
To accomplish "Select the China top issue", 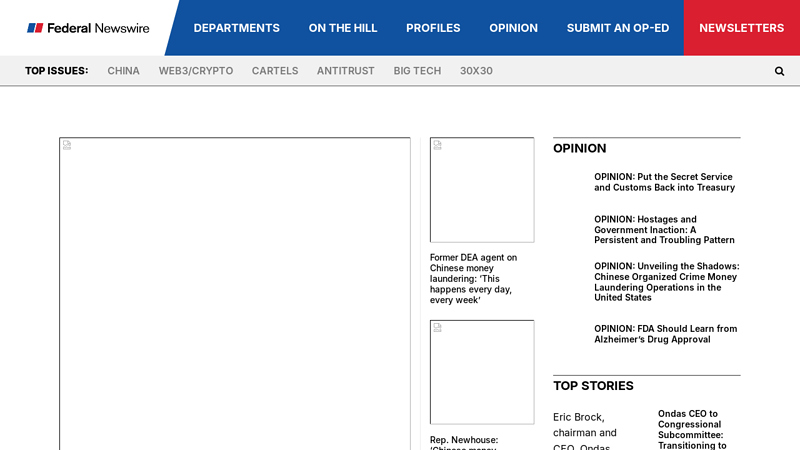I will tap(123, 71).
